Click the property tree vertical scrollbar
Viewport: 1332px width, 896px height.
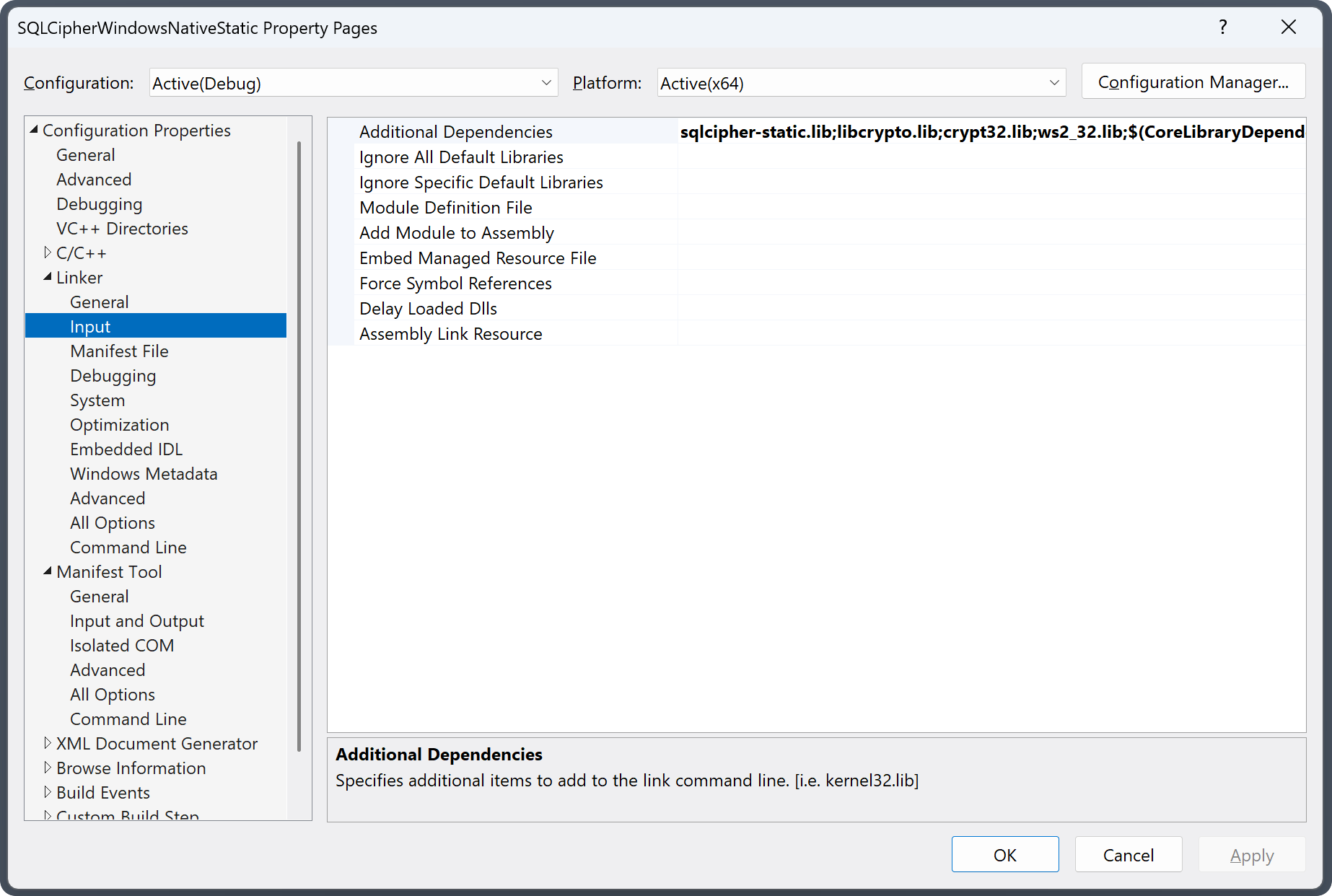pos(299,447)
